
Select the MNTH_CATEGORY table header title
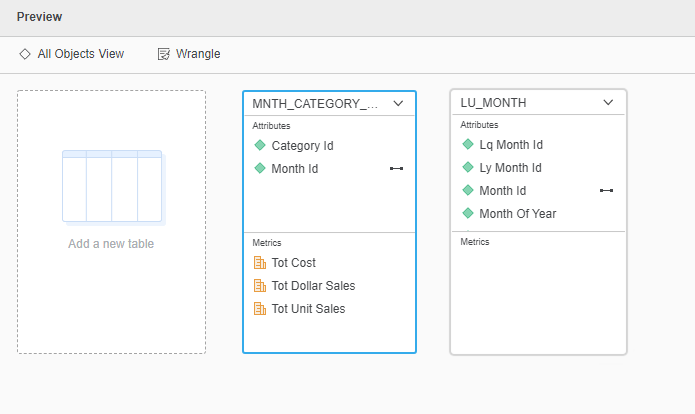point(315,103)
